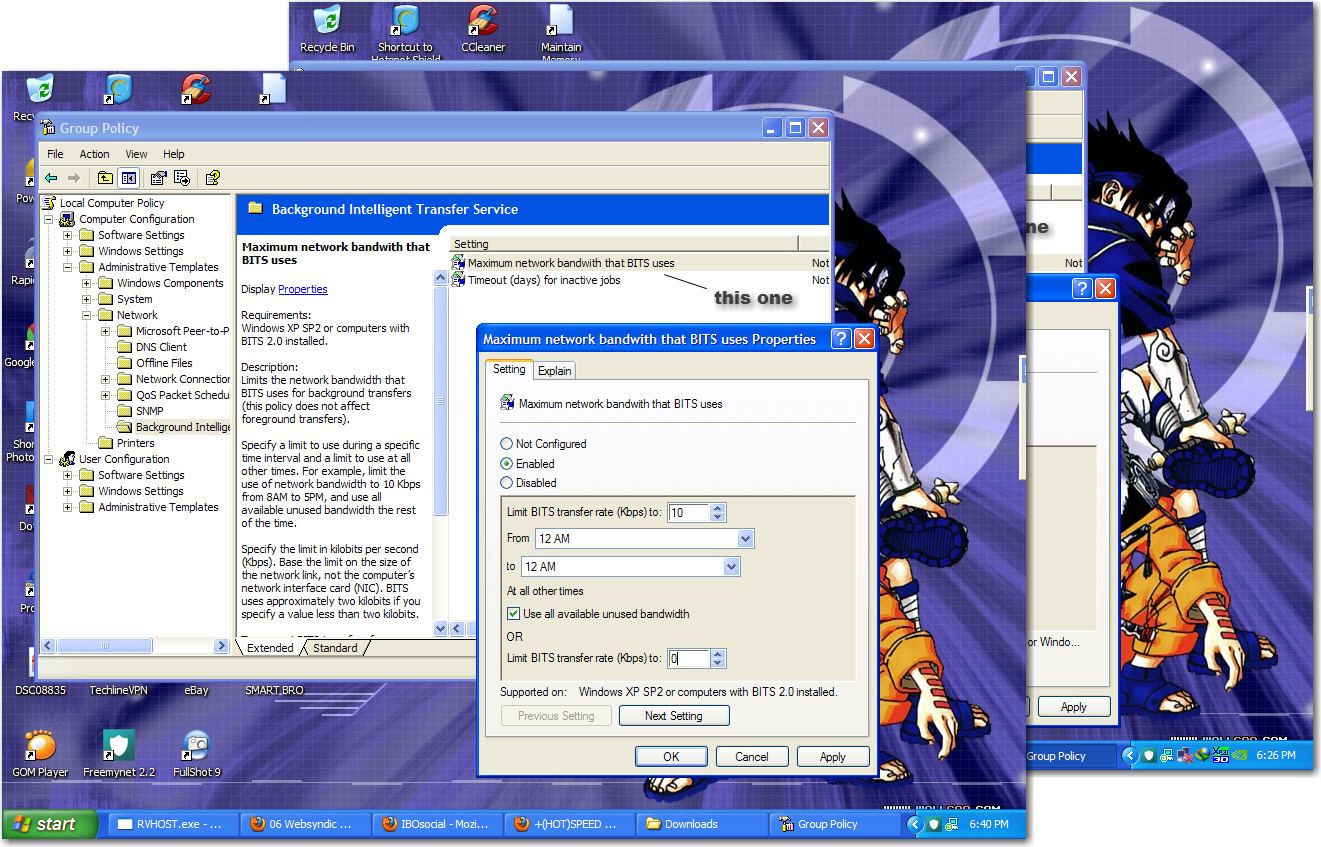This screenshot has height=847, width=1321.
Task: Click the shield tray icon in front taskbar
Action: click(x=934, y=824)
